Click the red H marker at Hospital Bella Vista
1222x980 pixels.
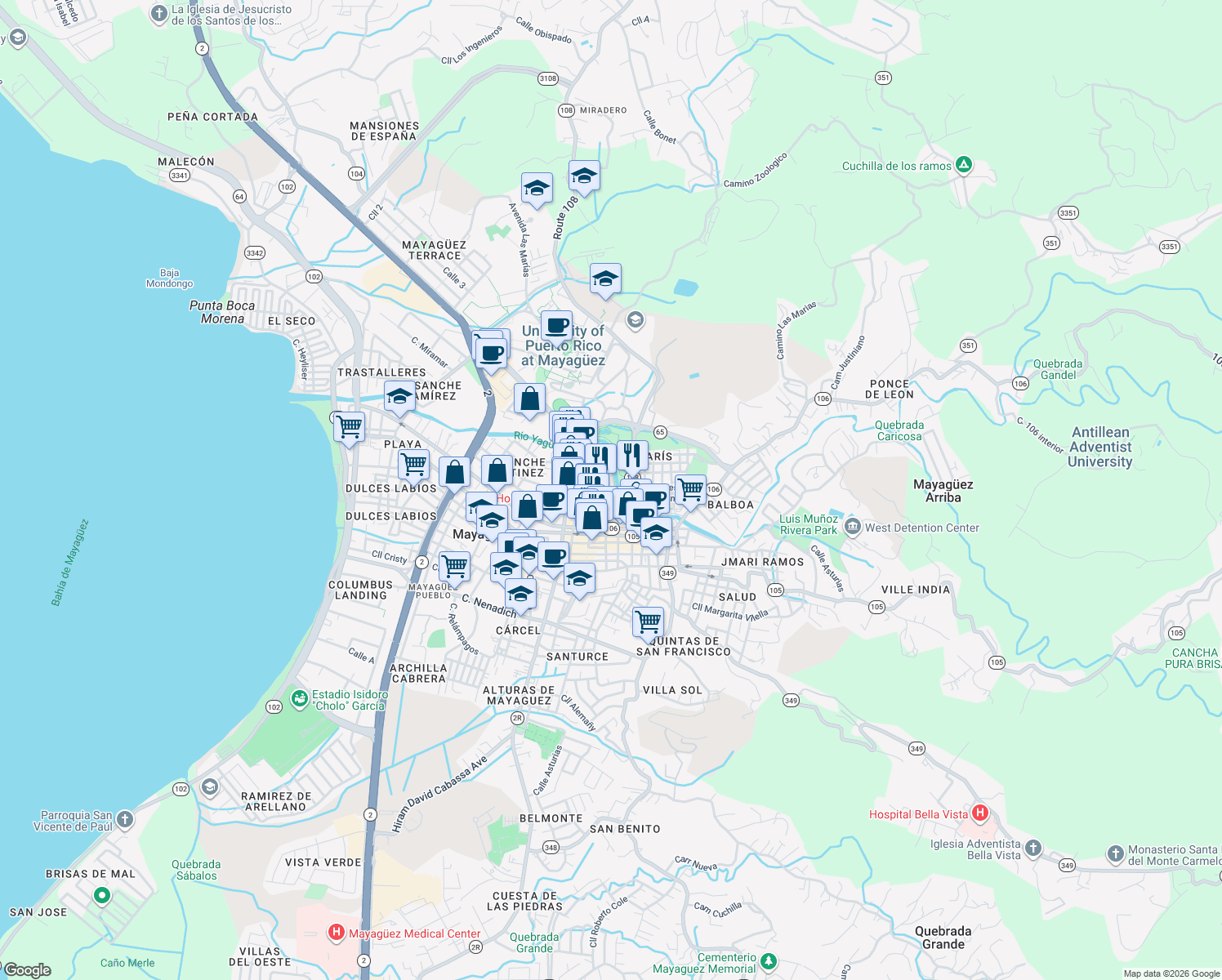979,813
